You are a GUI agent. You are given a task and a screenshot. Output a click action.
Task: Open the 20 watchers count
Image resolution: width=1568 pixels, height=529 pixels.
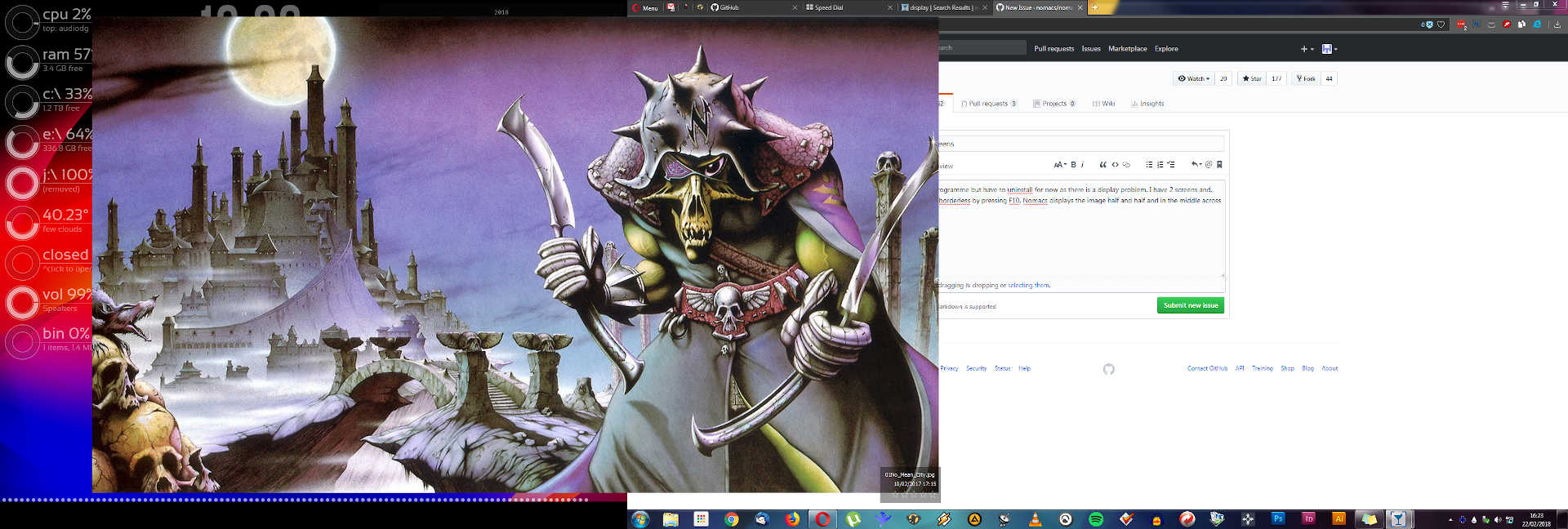tap(1223, 78)
